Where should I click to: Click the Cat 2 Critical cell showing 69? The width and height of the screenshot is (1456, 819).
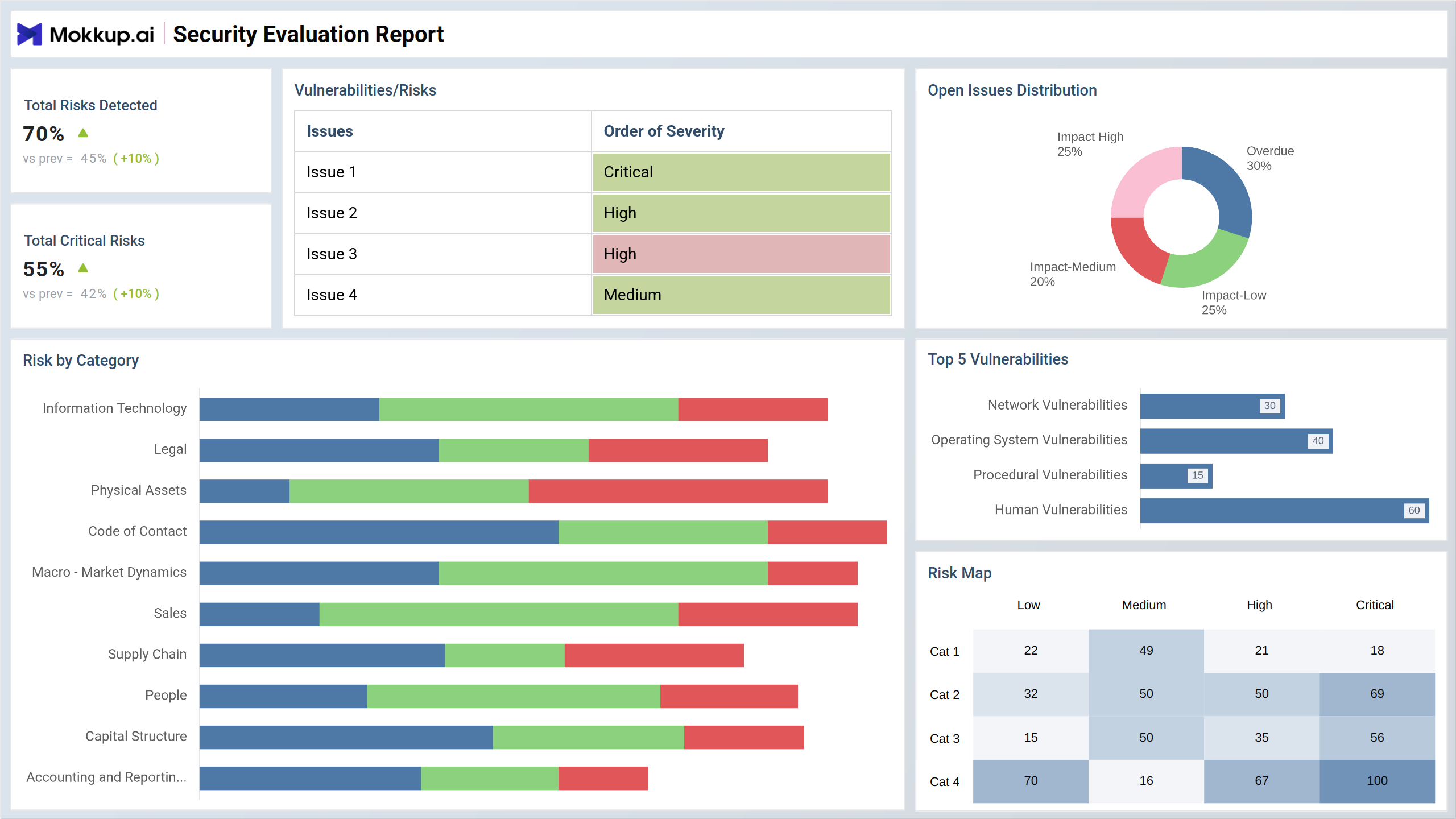tap(1377, 694)
